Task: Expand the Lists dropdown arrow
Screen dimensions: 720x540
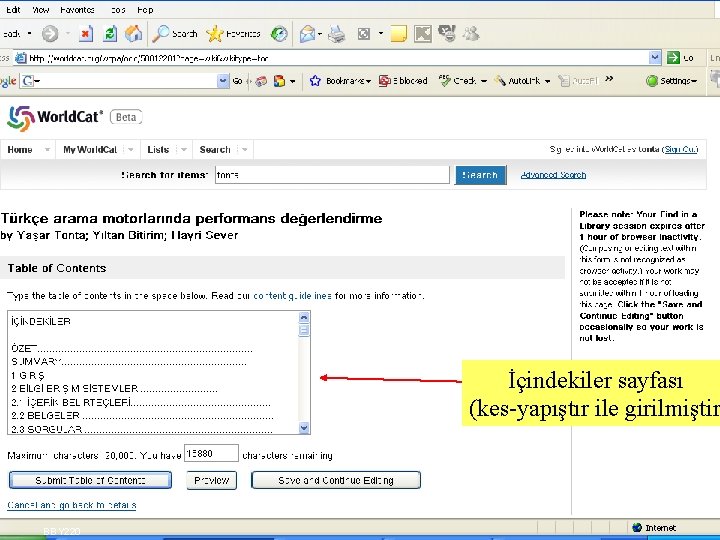Action: 184,150
